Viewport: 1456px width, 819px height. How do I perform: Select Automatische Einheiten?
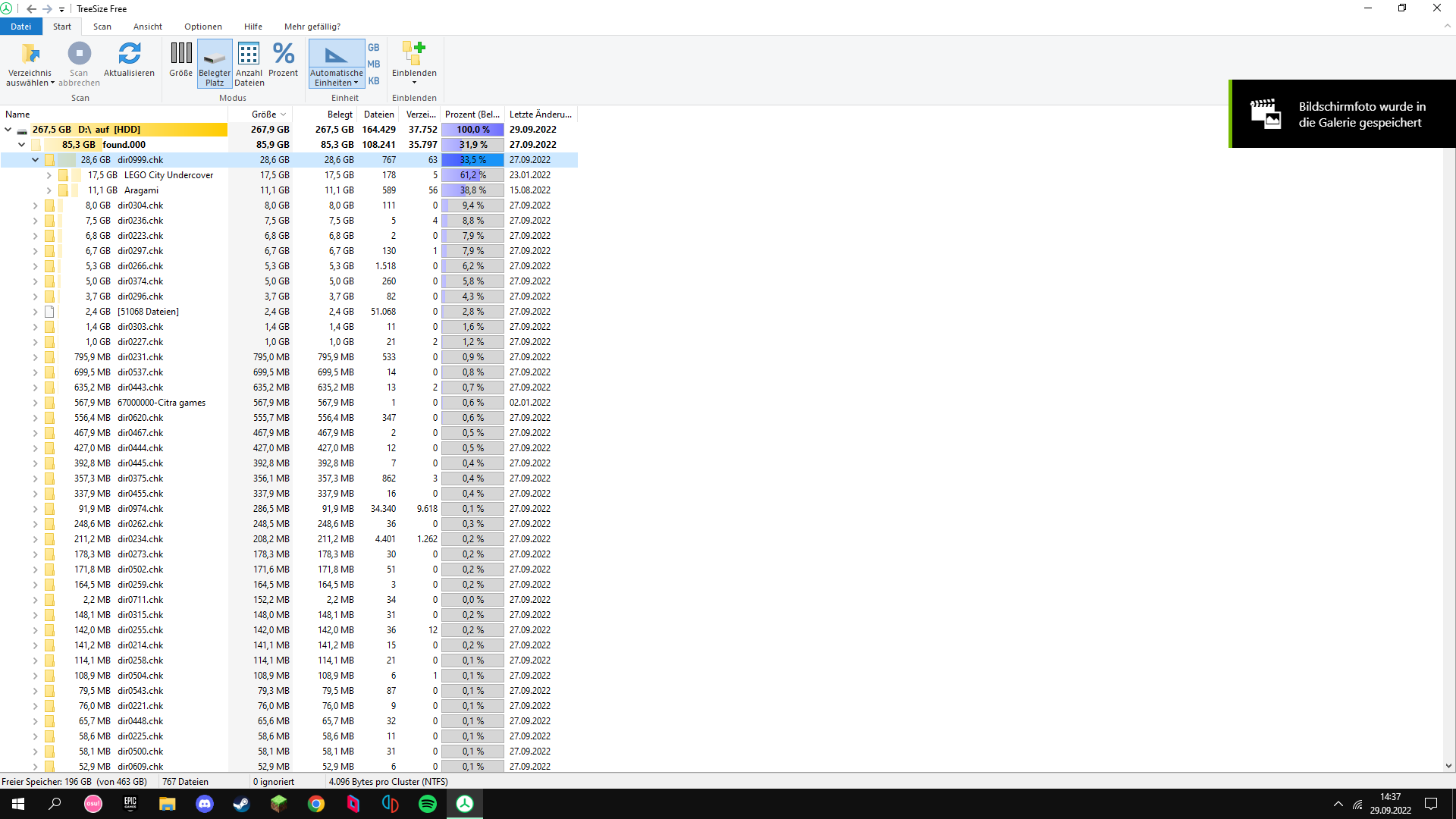point(336,63)
